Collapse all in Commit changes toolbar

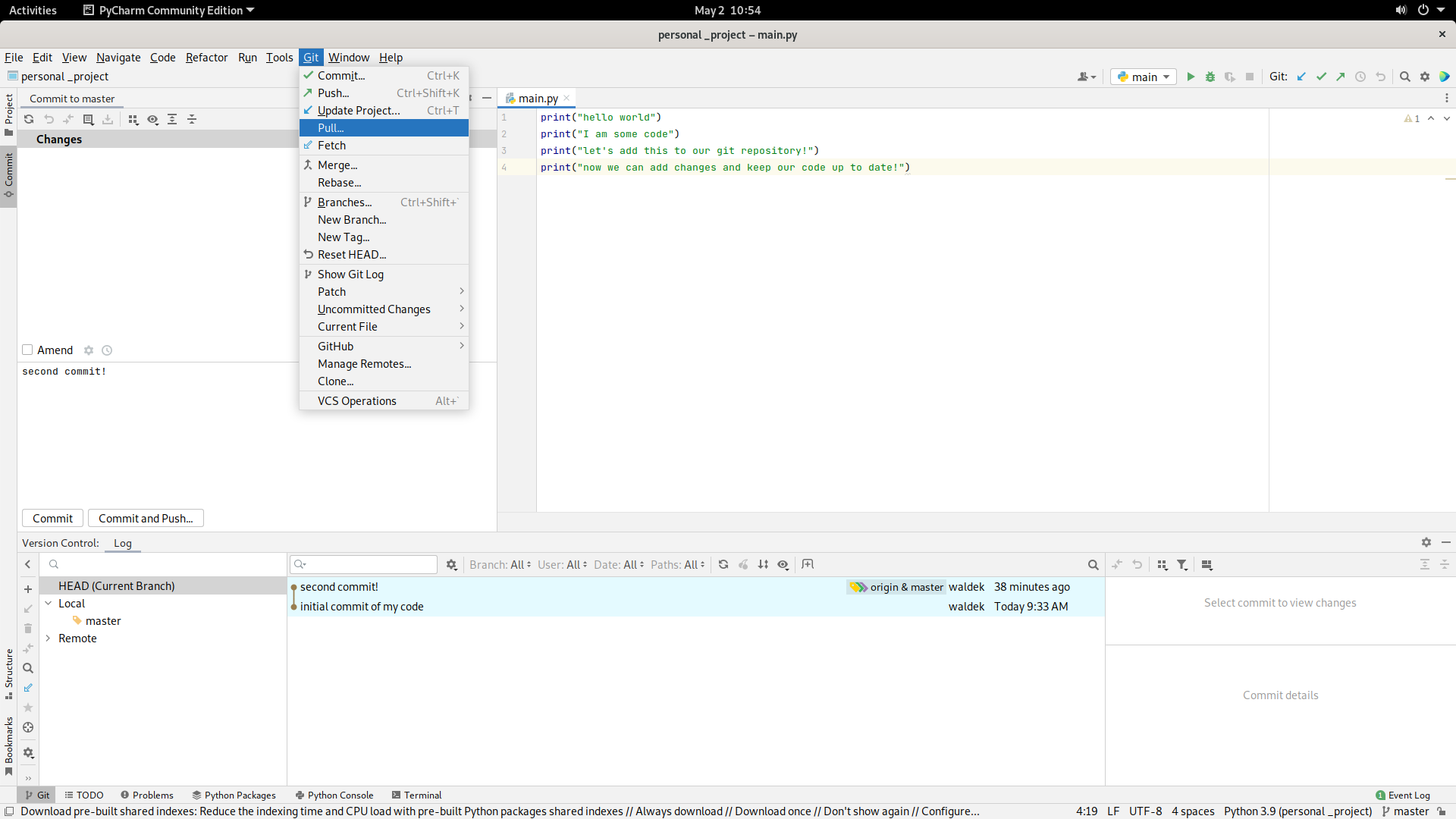[x=192, y=119]
